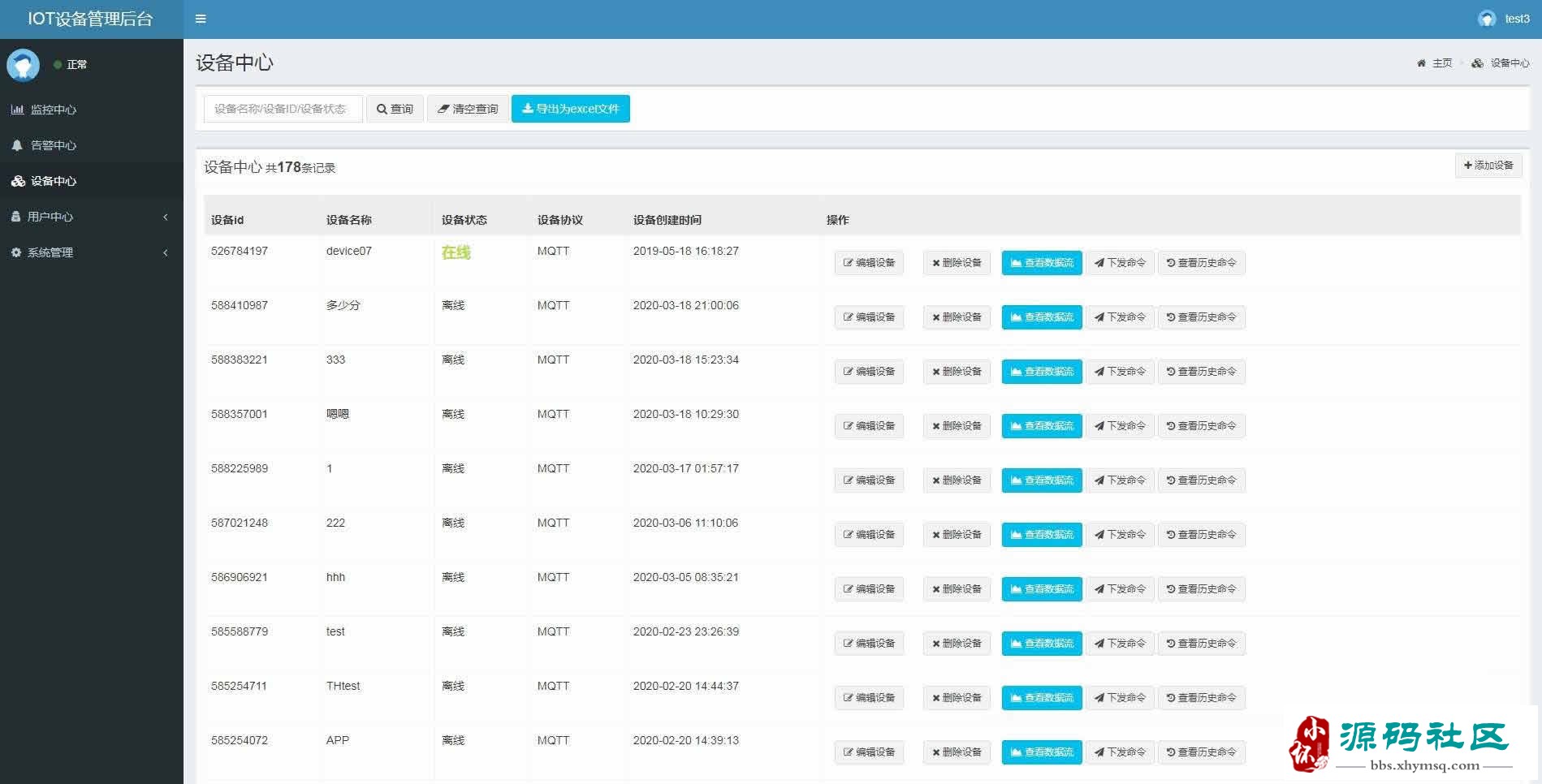Send command to device 333

click(1120, 372)
